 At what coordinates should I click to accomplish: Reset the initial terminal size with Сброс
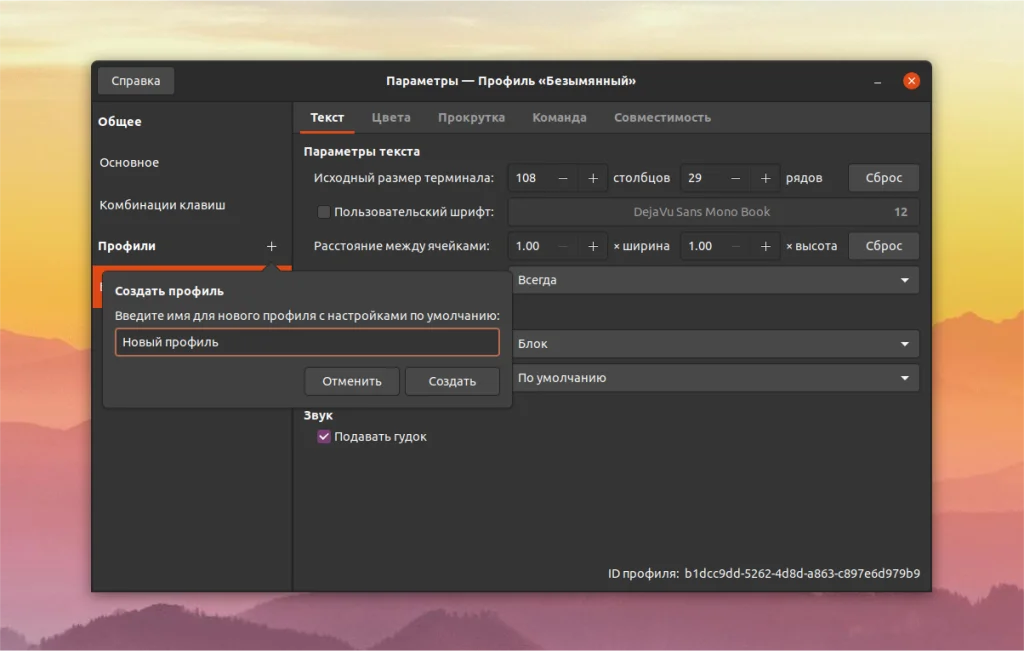pyautogui.click(x=883, y=177)
